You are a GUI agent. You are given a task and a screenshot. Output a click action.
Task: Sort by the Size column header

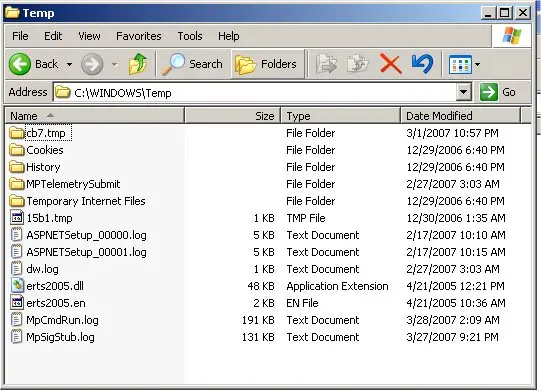click(233, 116)
